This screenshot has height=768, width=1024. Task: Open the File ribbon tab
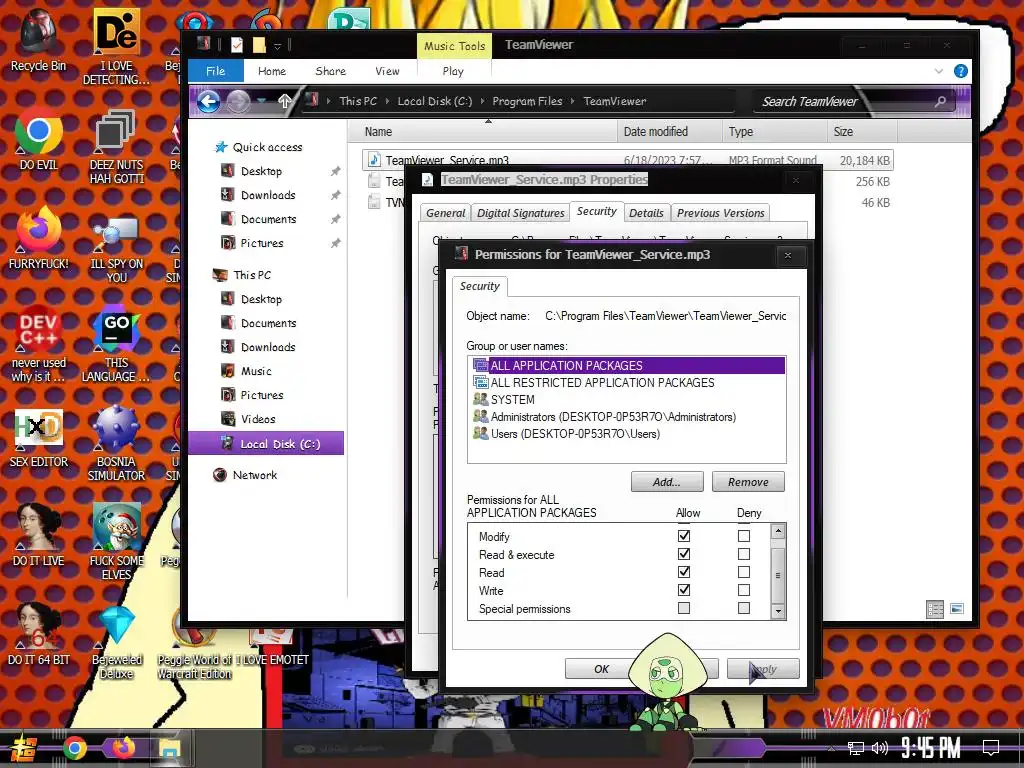(216, 71)
